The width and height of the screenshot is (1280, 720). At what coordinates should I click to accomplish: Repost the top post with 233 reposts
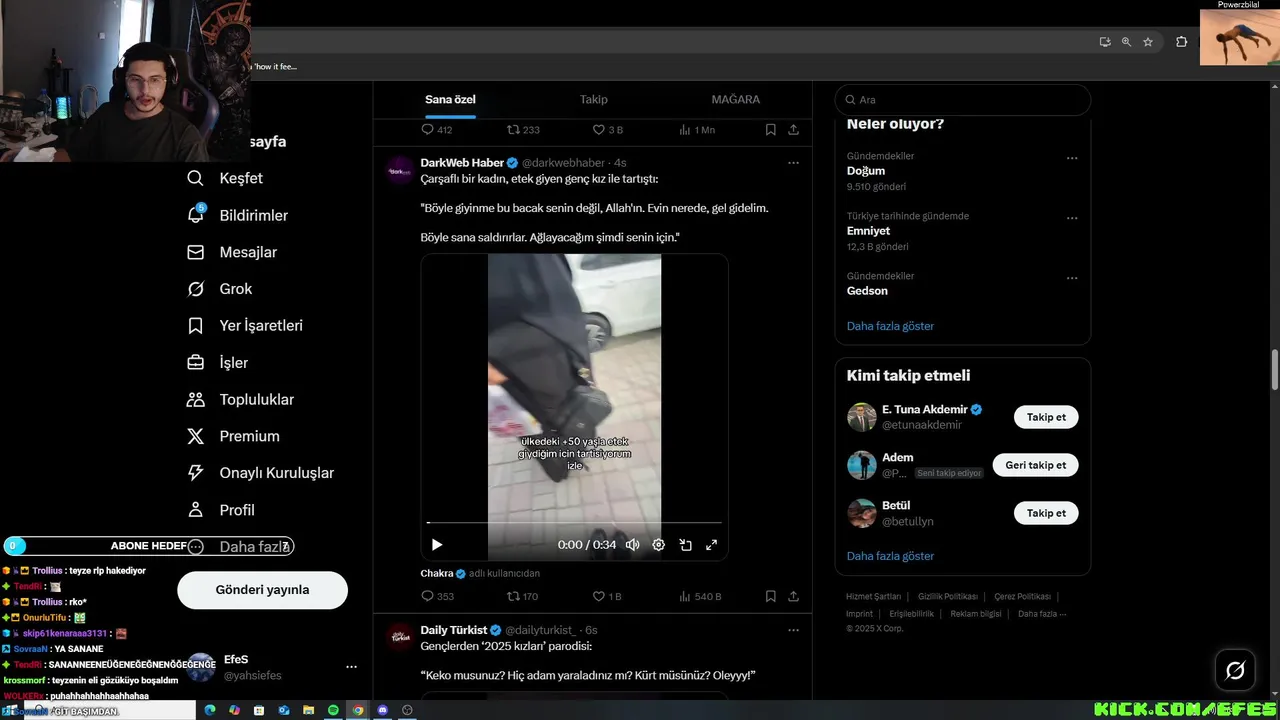tap(523, 130)
